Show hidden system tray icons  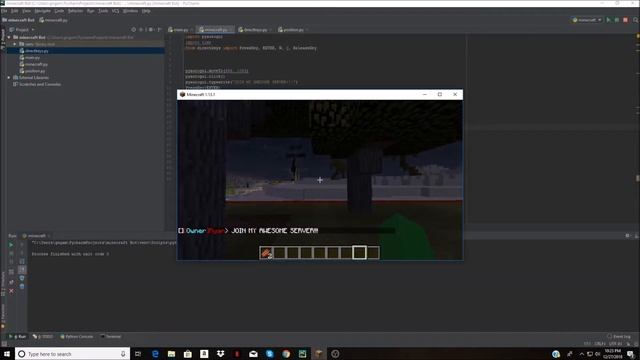(x=582, y=354)
